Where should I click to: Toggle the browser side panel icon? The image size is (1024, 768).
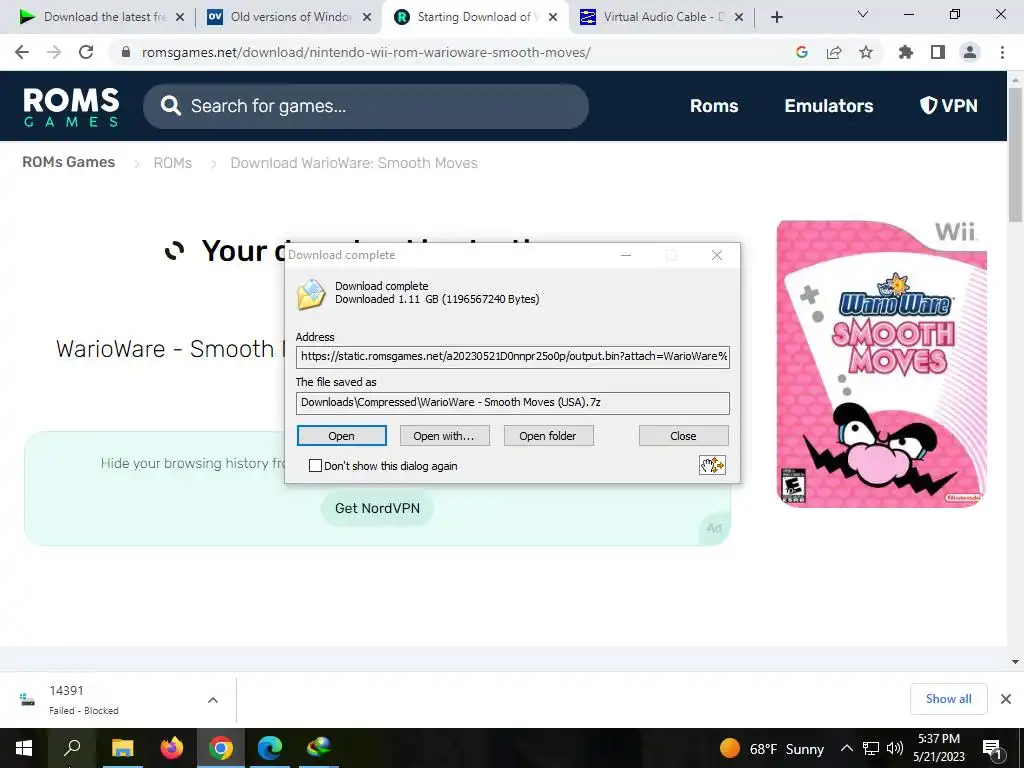pyautogui.click(x=938, y=52)
